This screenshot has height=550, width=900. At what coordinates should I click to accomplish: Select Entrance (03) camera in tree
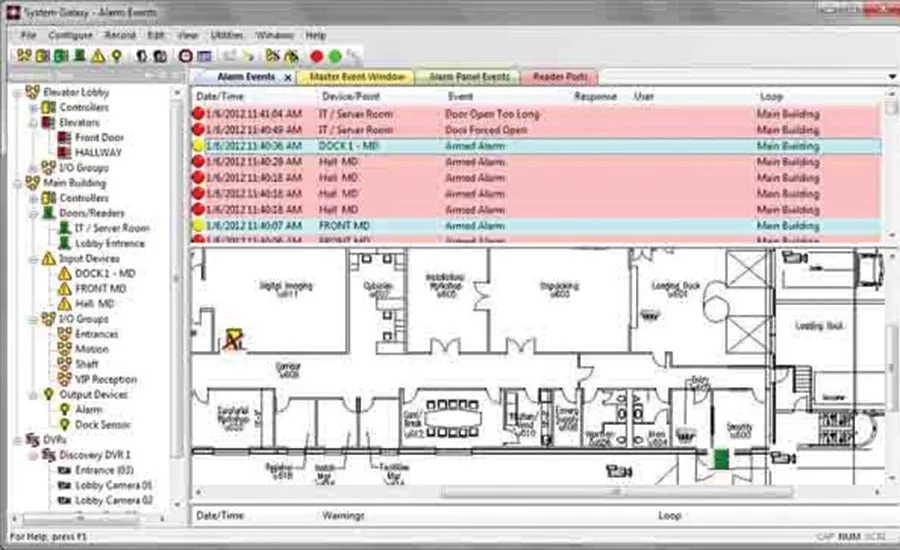pos(104,470)
